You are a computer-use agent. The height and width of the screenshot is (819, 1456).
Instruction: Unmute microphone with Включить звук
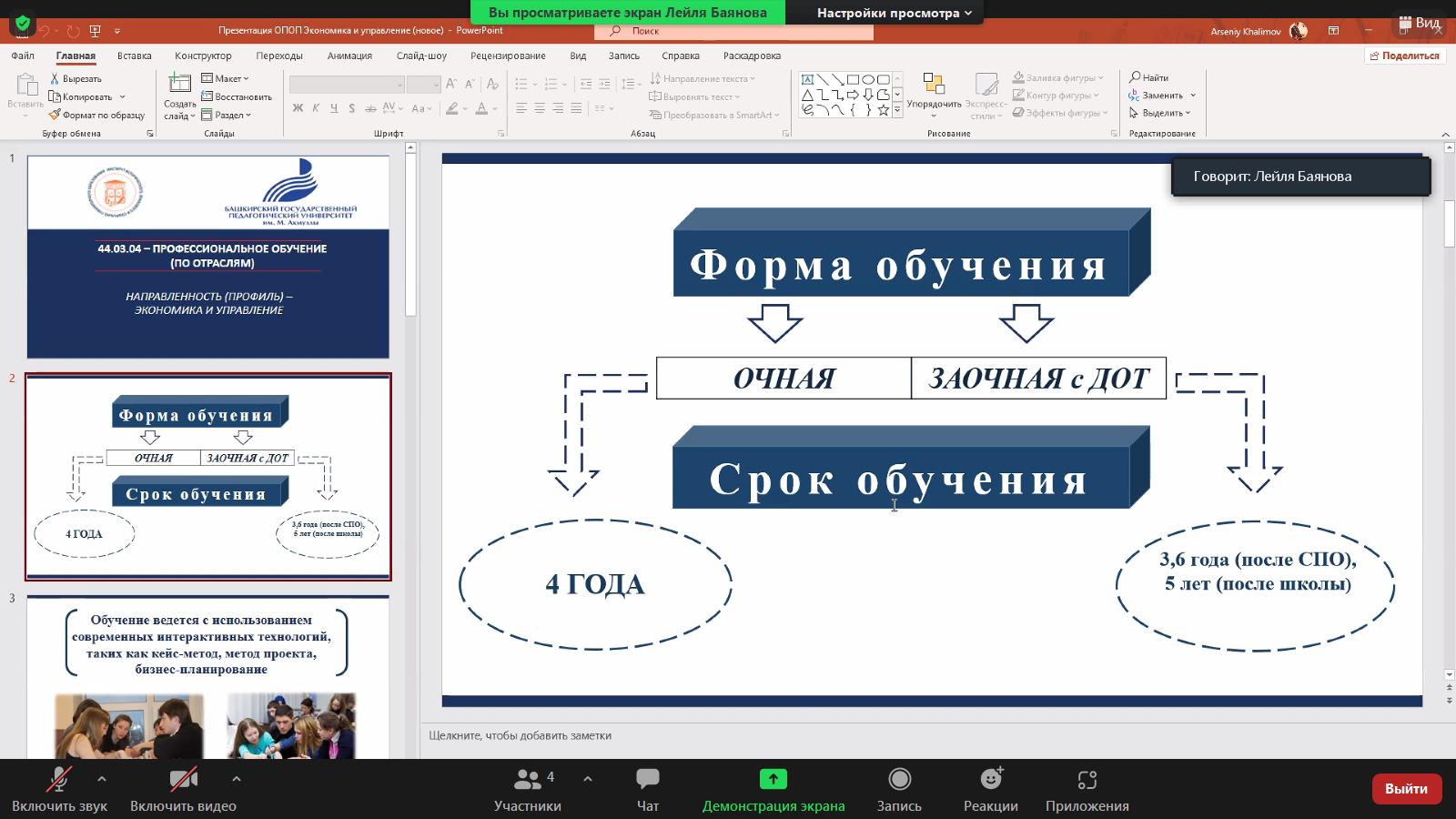tap(59, 780)
